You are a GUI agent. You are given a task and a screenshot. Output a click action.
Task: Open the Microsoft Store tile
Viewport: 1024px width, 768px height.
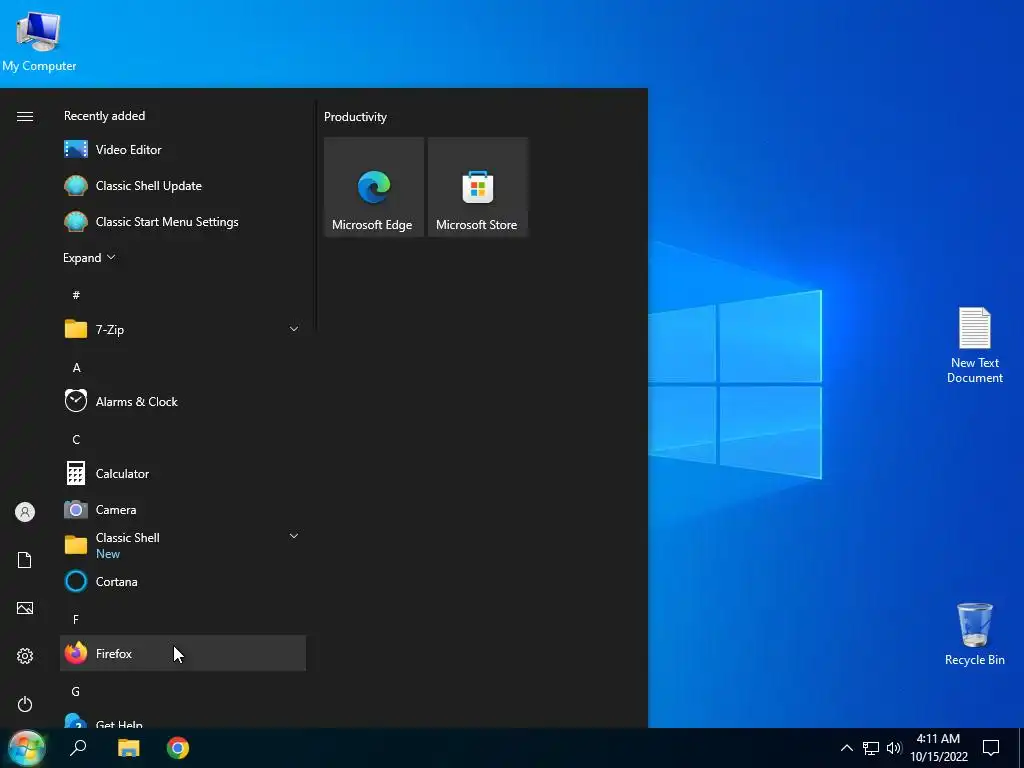477,187
